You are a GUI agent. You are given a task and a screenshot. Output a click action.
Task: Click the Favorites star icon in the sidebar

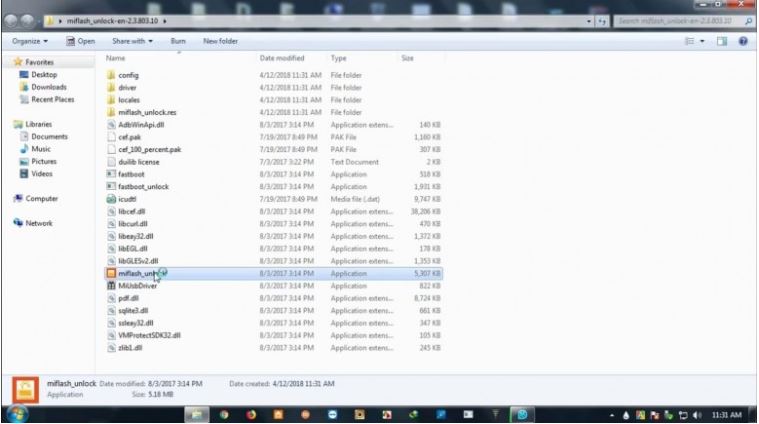[x=18, y=62]
